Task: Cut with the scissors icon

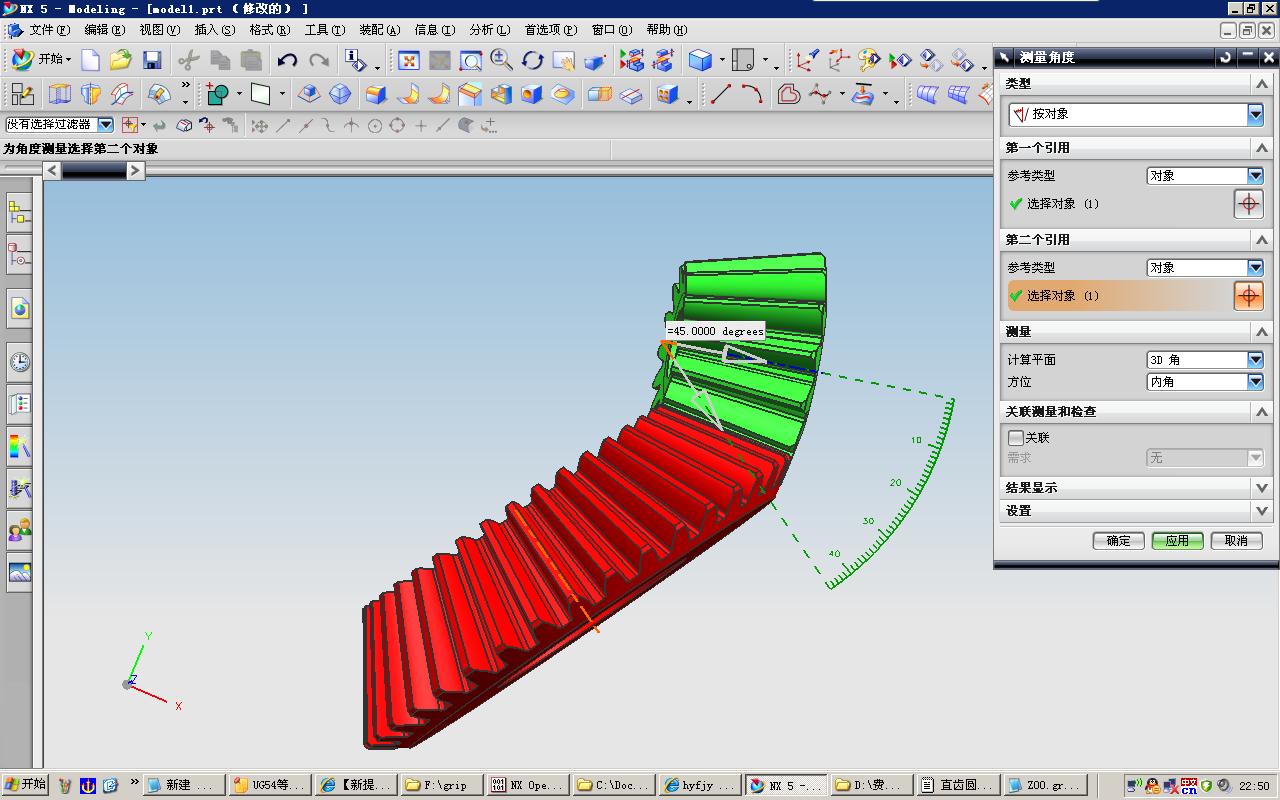Action: point(188,60)
